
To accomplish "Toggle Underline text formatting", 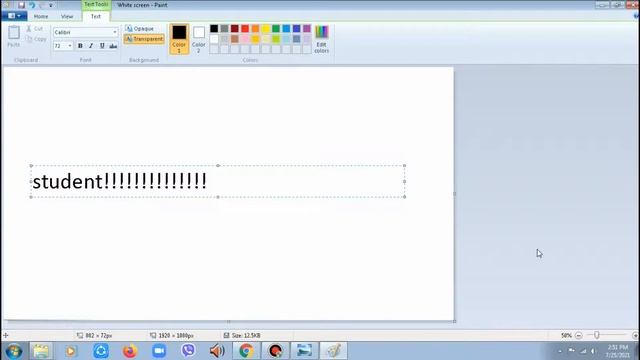I will pos(102,46).
